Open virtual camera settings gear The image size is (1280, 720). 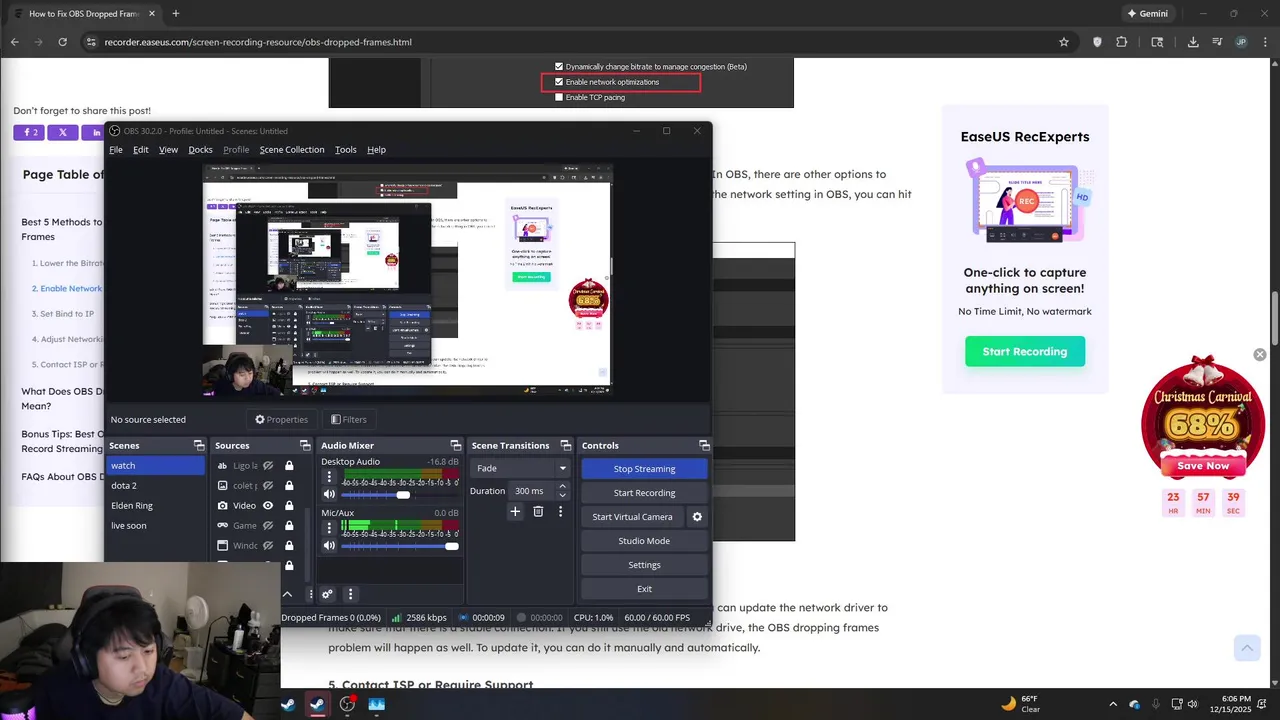tap(697, 517)
